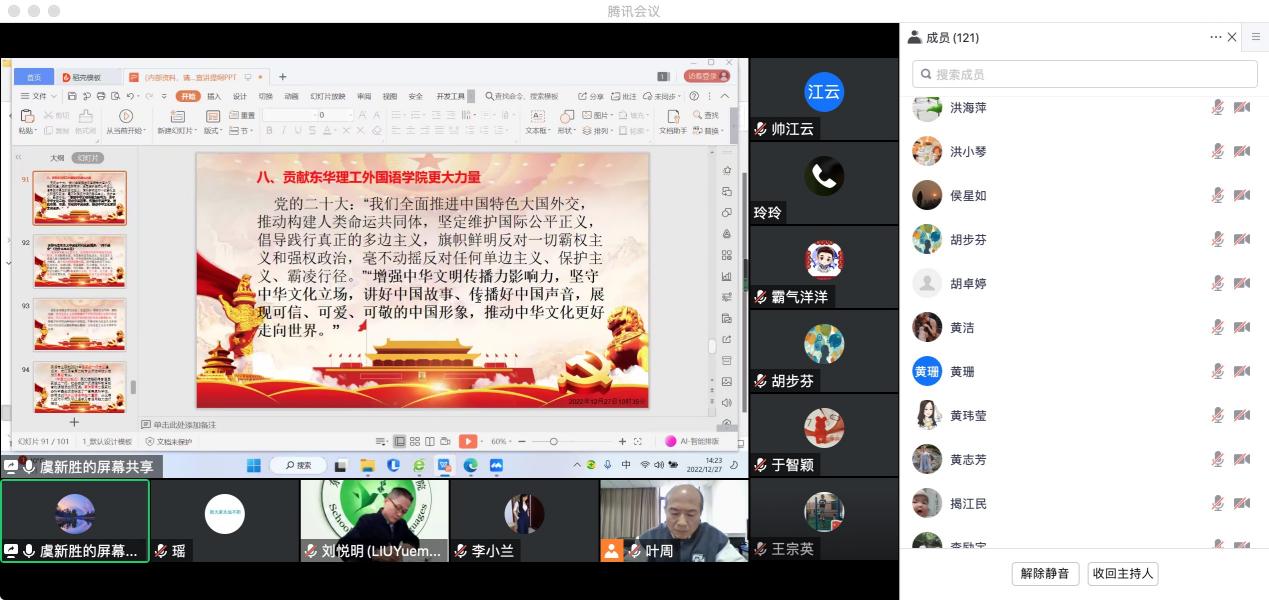The width and height of the screenshot is (1269, 600).
Task: Select the 幻灯片 pill in the thumbnail pane
Action: (x=87, y=158)
